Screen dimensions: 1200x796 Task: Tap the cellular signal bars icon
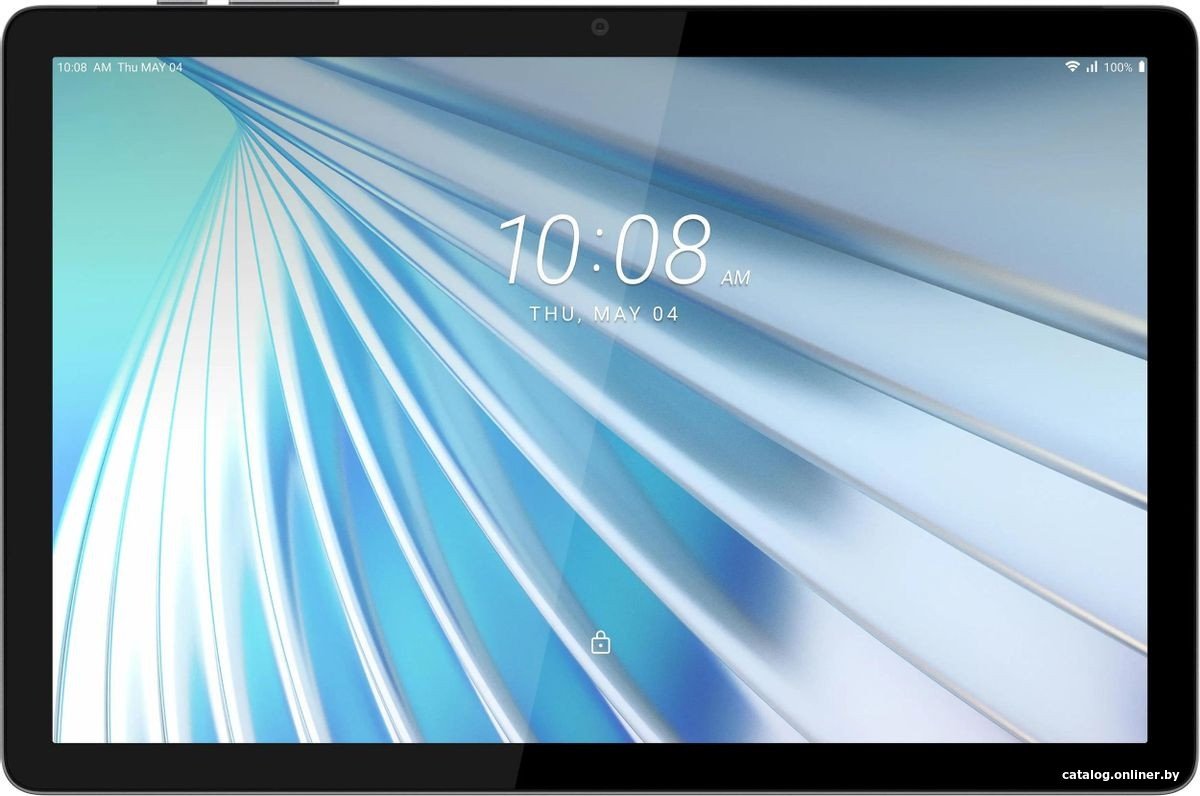coord(1092,67)
